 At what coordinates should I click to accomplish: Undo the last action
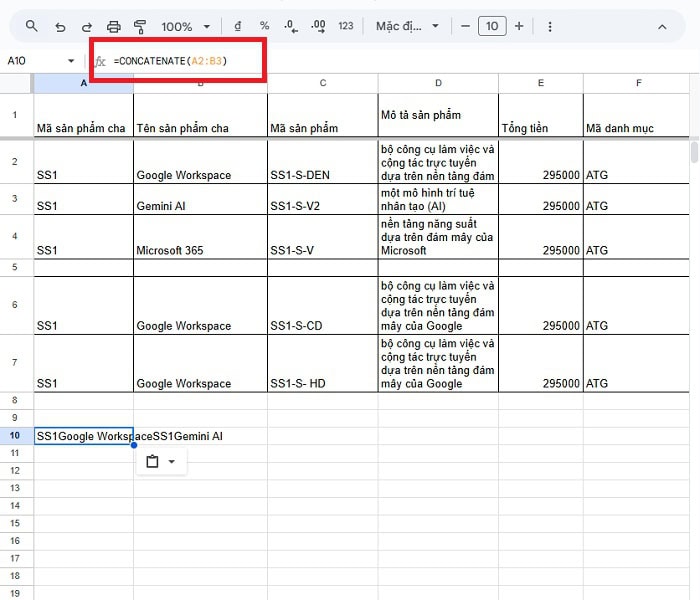[60, 26]
